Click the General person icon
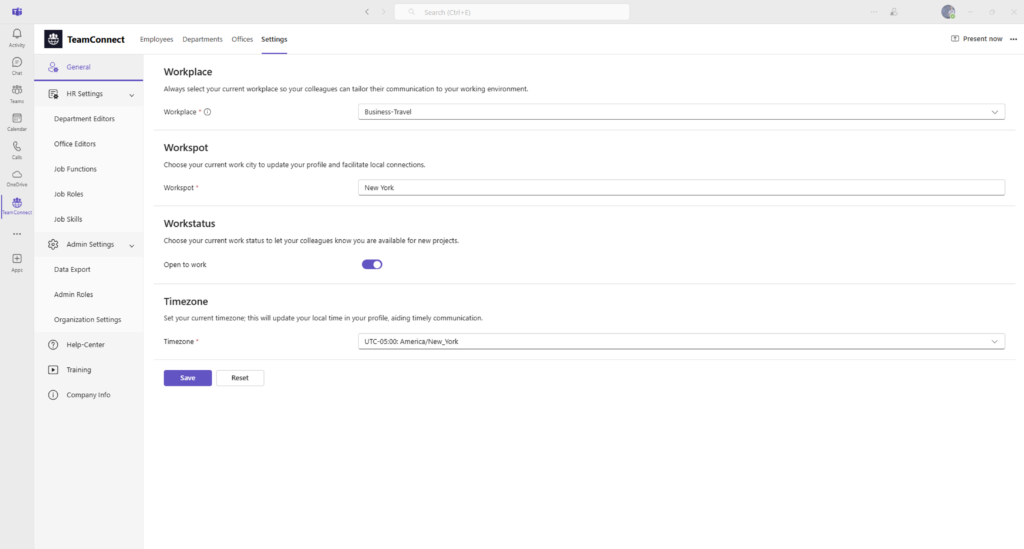Image resolution: width=1024 pixels, height=549 pixels. pyautogui.click(x=53, y=67)
